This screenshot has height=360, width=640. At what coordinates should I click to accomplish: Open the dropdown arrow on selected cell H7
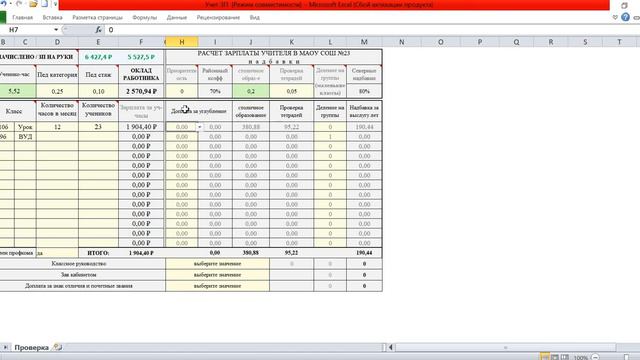click(x=200, y=127)
